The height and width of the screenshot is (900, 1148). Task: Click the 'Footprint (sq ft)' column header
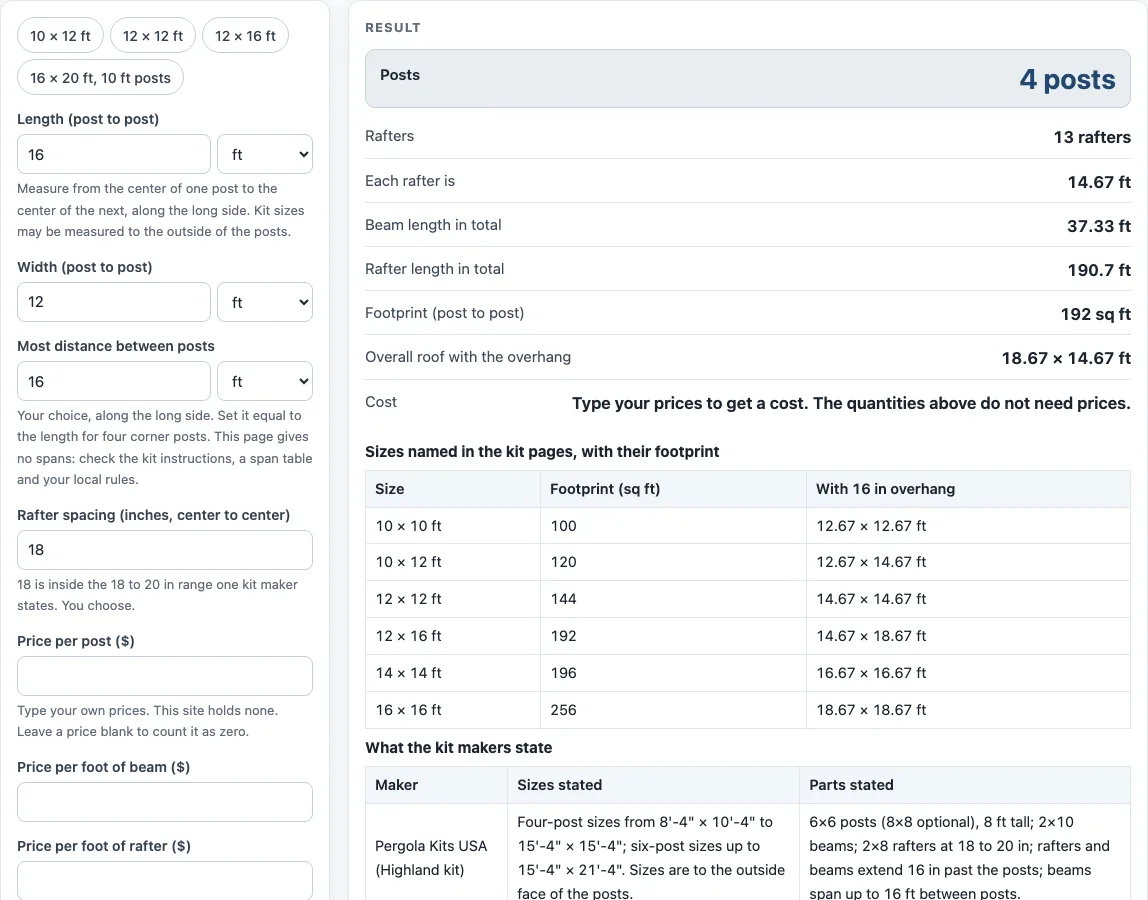point(674,488)
